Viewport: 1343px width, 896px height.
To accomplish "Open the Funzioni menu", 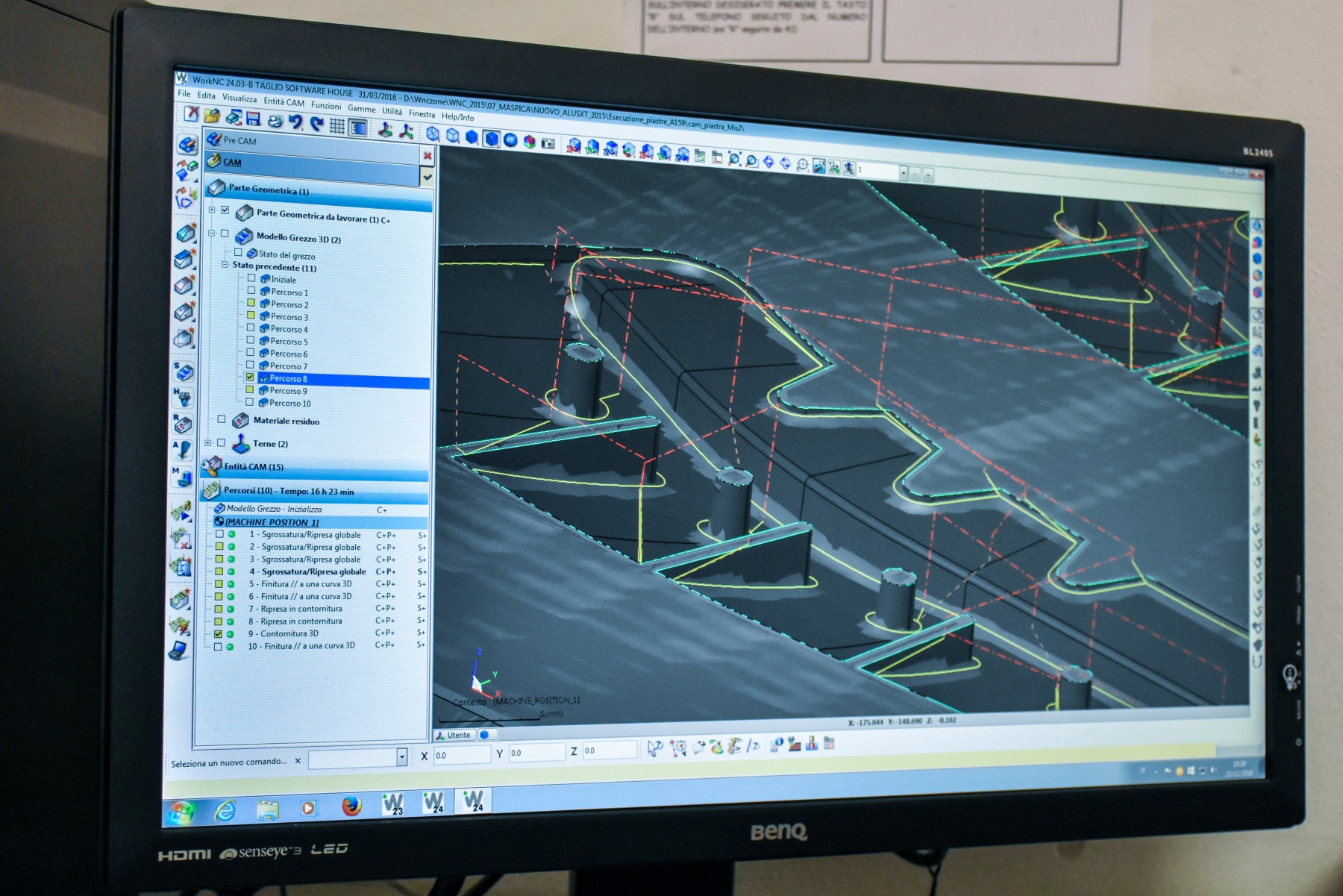I will pyautogui.click(x=326, y=105).
